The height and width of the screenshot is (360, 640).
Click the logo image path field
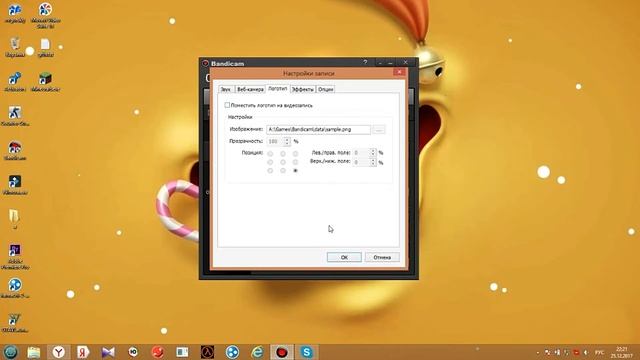click(x=318, y=129)
